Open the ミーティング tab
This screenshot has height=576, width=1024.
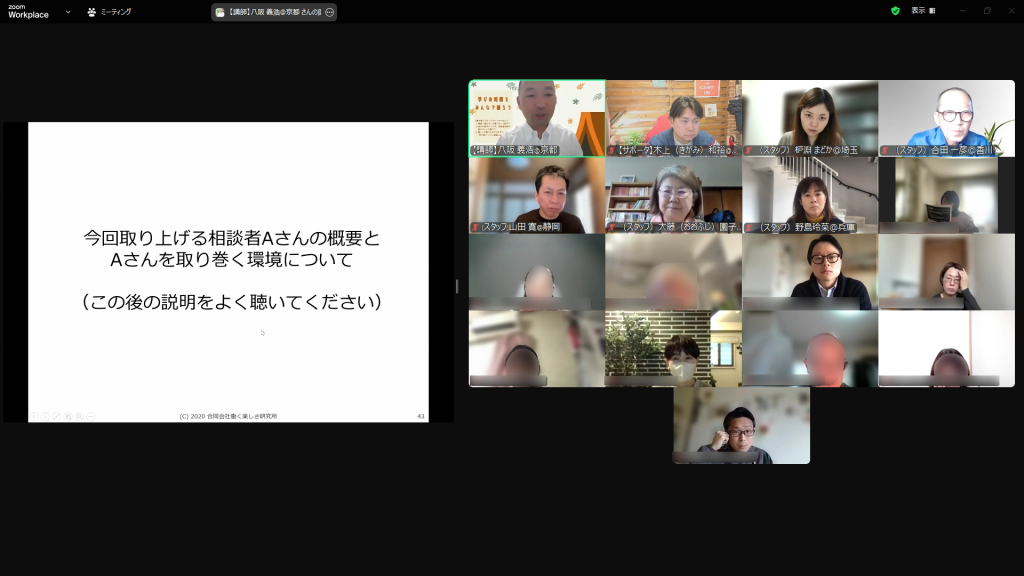(x=115, y=12)
